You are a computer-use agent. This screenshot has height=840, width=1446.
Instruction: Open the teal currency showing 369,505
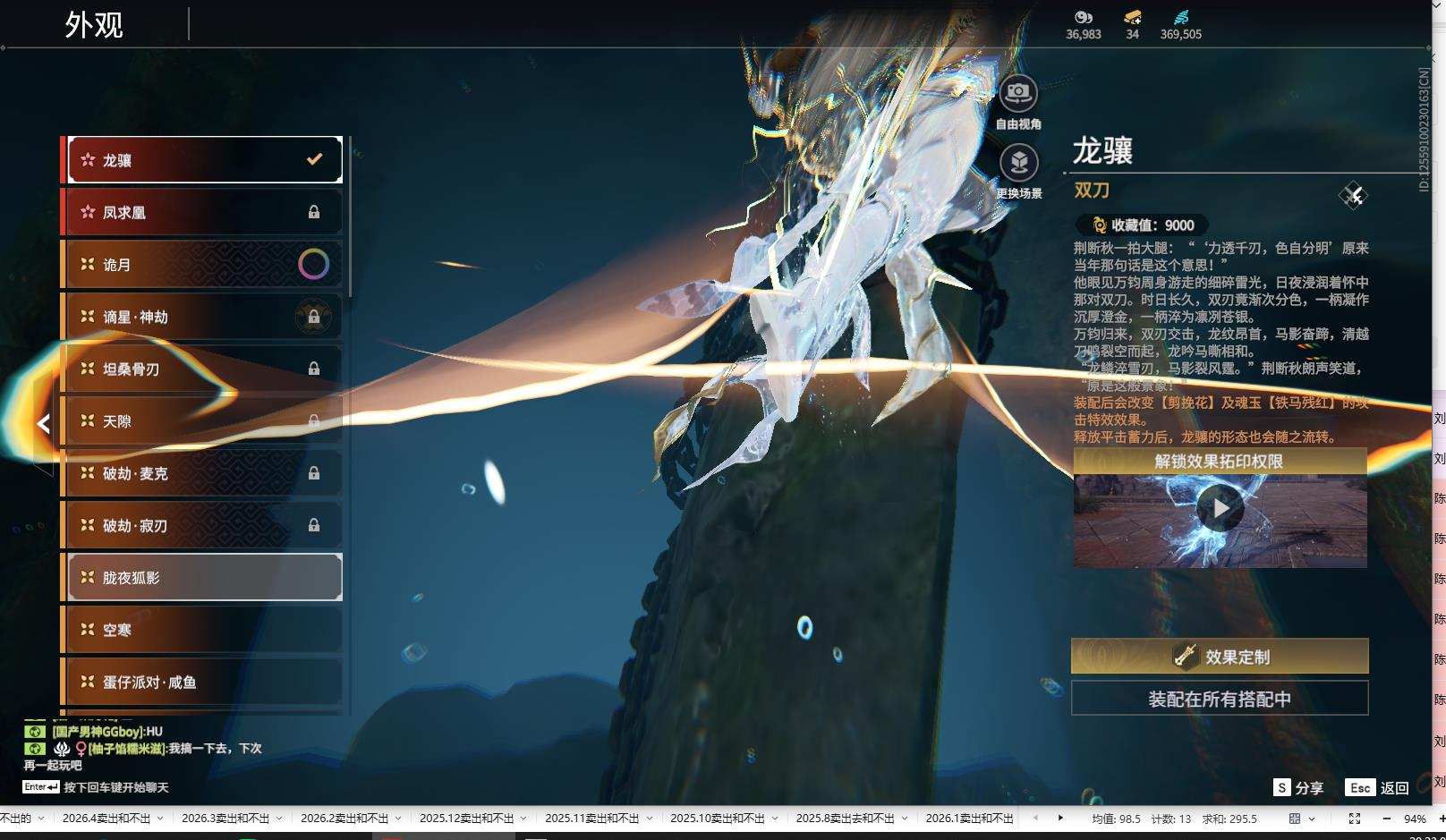pos(1181,17)
